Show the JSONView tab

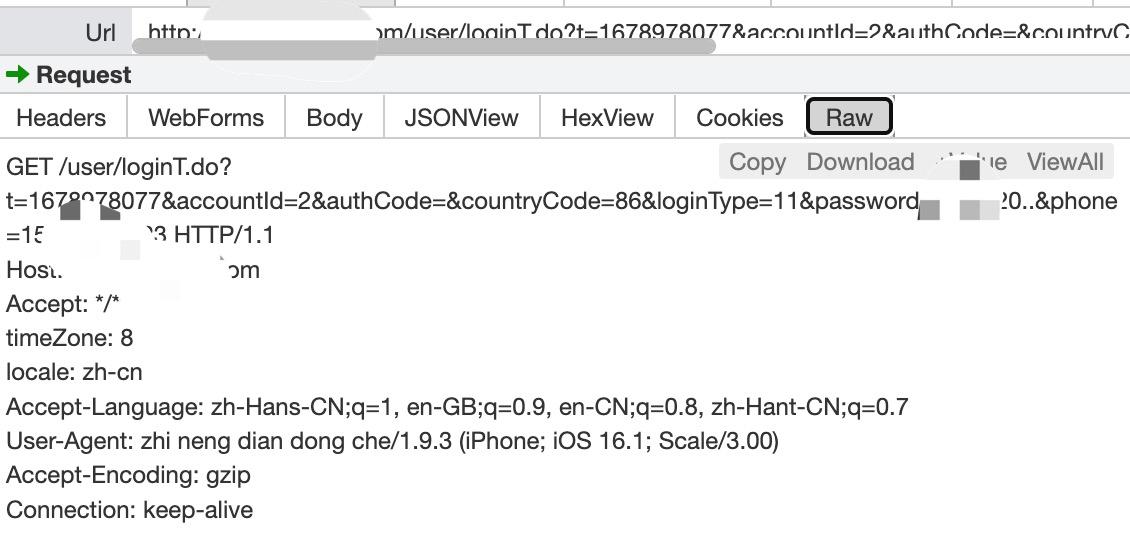click(x=461, y=118)
